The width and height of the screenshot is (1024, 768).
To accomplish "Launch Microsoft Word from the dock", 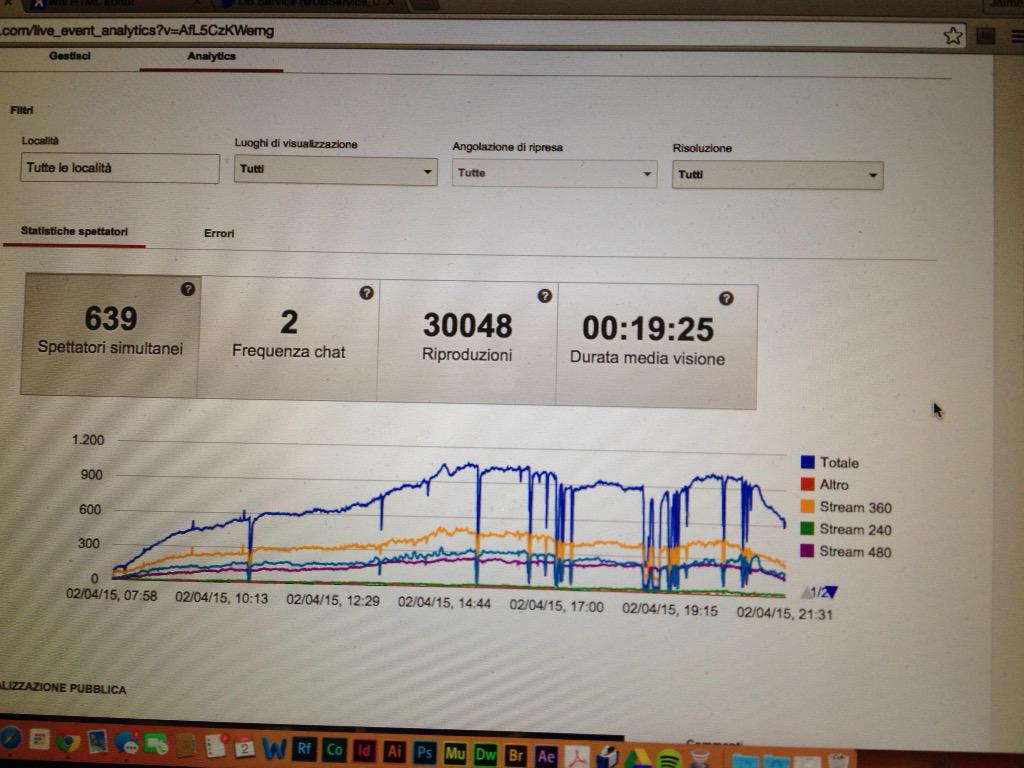I will [274, 748].
